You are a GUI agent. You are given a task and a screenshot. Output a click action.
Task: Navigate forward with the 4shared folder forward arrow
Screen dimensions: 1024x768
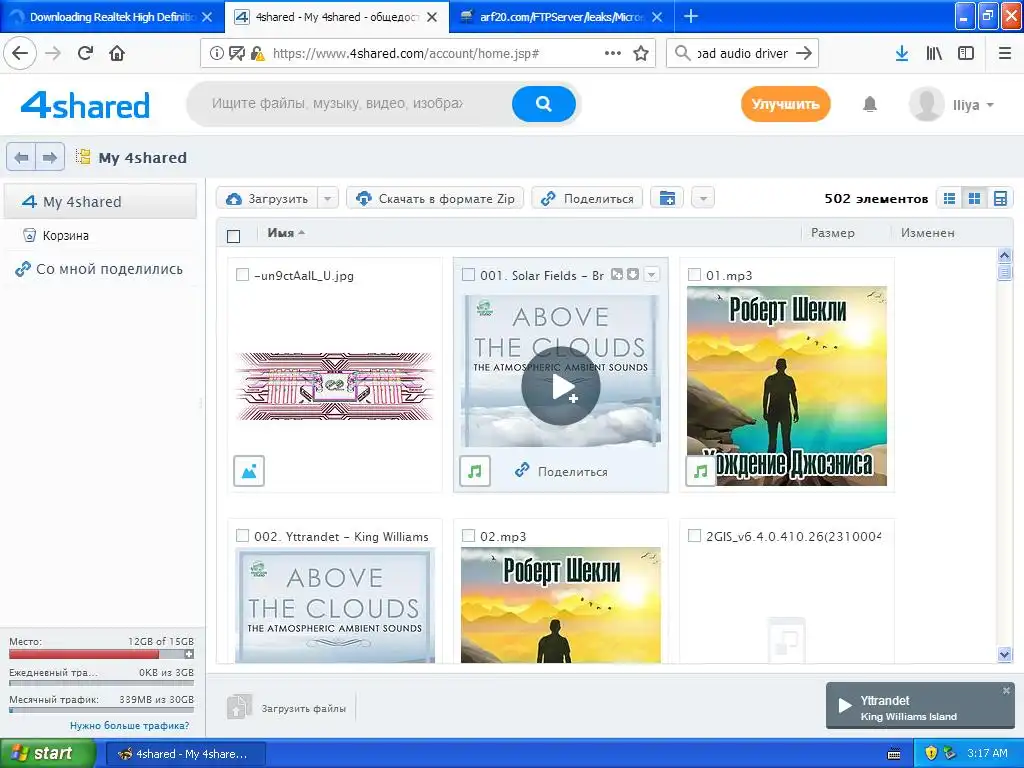[x=50, y=157]
